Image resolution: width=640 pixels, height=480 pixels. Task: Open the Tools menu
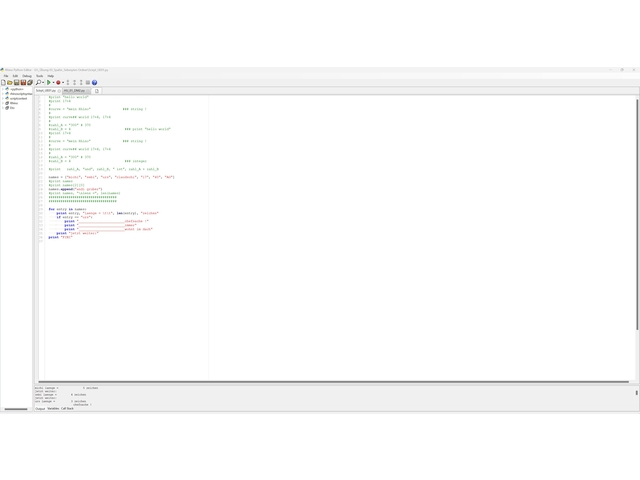point(40,76)
